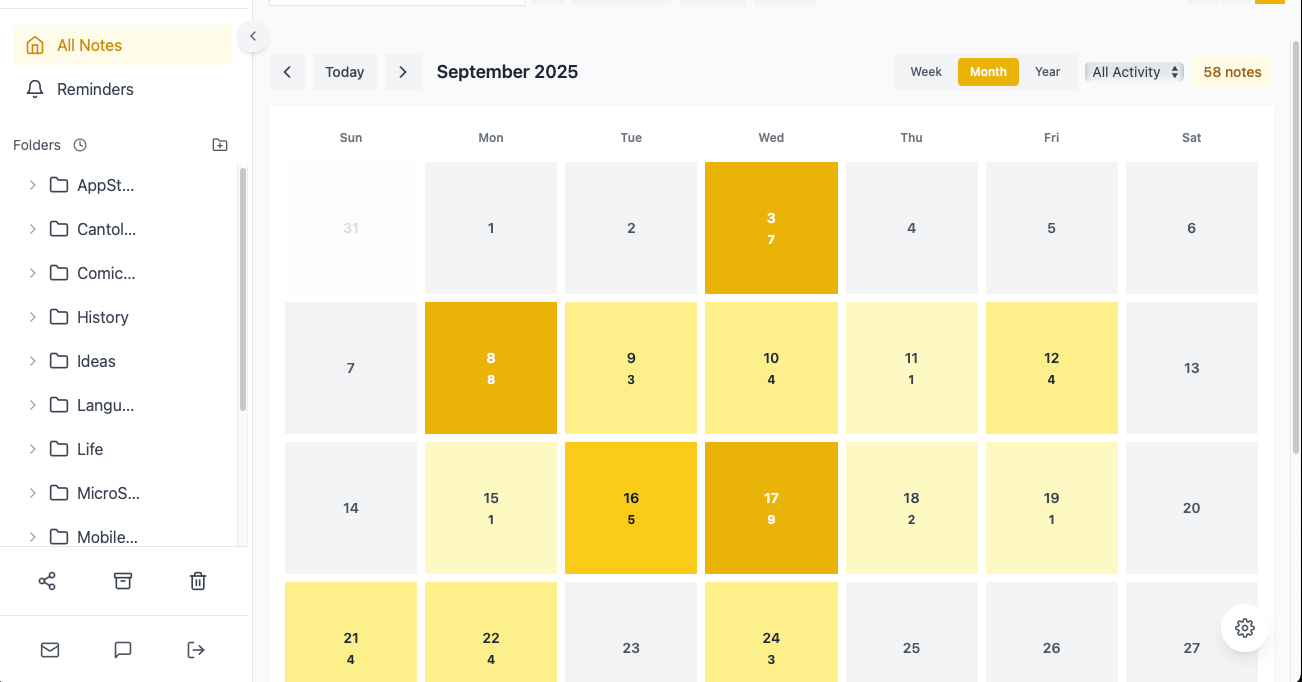This screenshot has height=682, width=1302.
Task: Go to Reminders section
Action: (x=95, y=89)
